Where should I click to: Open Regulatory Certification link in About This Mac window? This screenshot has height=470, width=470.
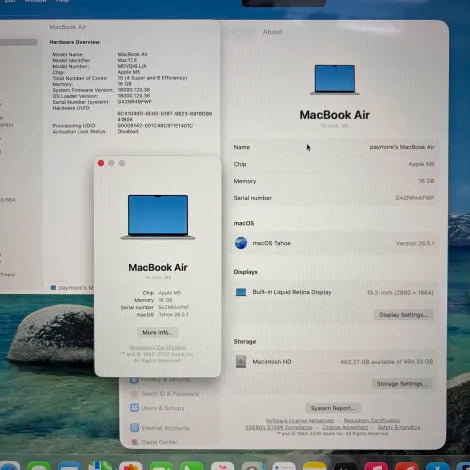pos(158,347)
